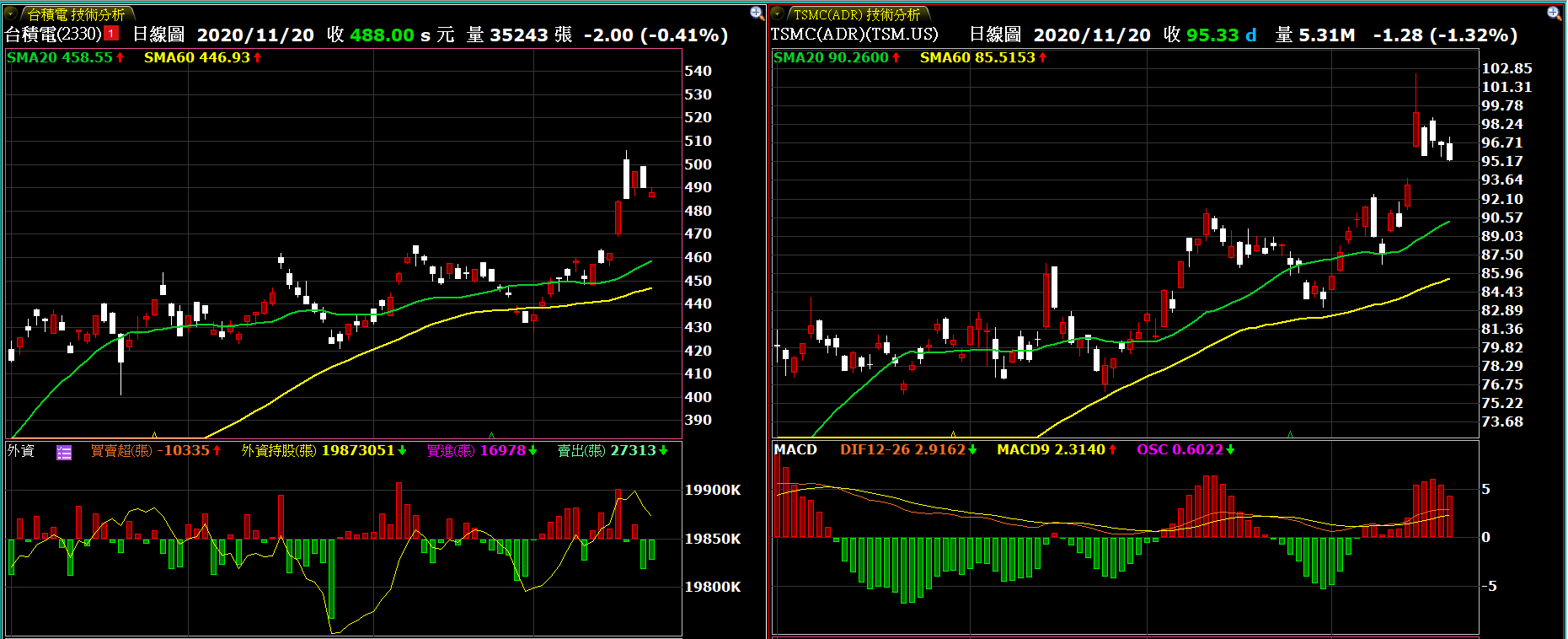Viewport: 1568px width, 639px height.
Task: Select the 台積電 技術分析 tab
Action: point(77,14)
